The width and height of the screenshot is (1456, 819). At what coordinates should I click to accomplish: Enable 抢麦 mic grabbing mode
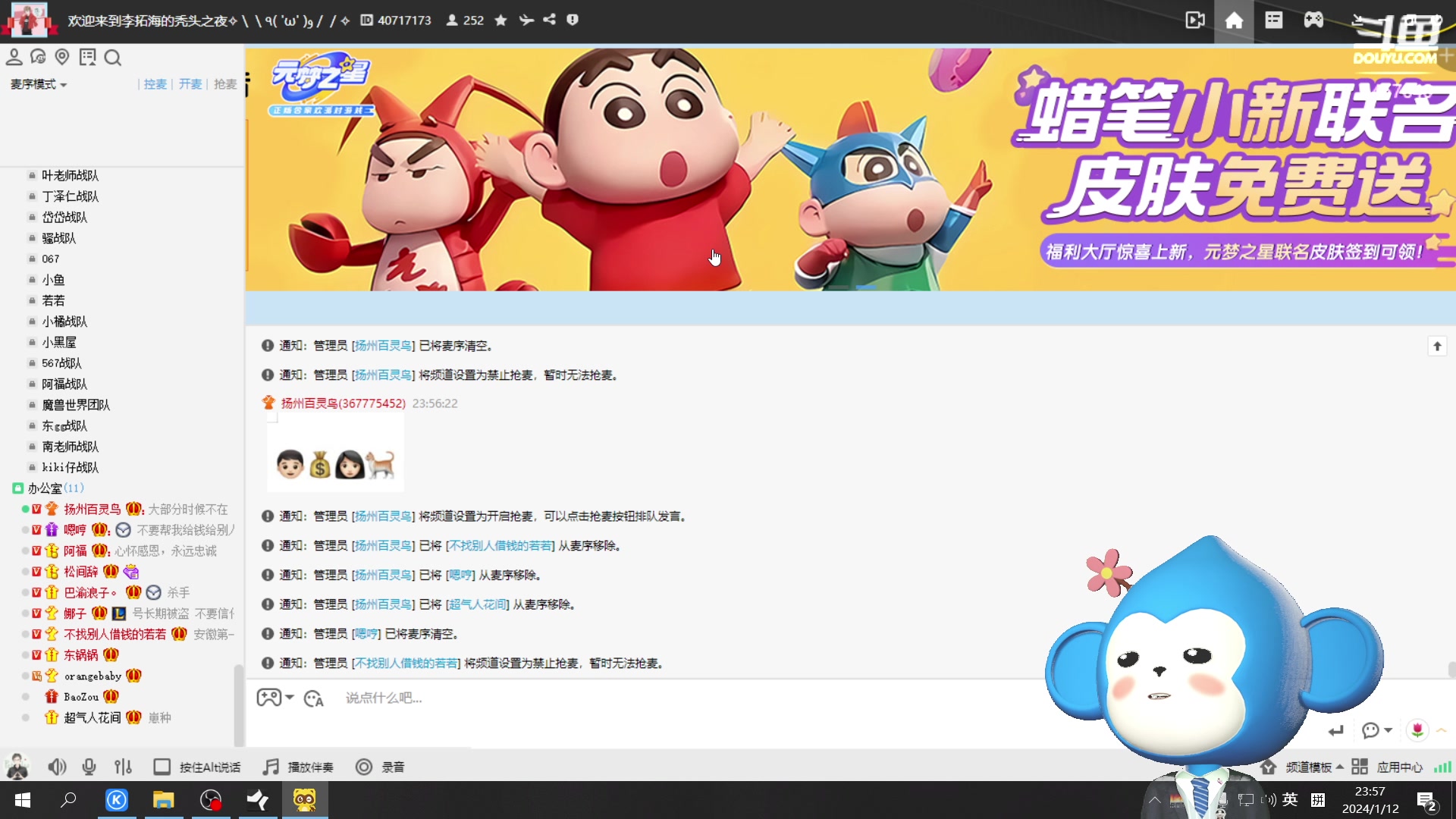click(x=224, y=84)
